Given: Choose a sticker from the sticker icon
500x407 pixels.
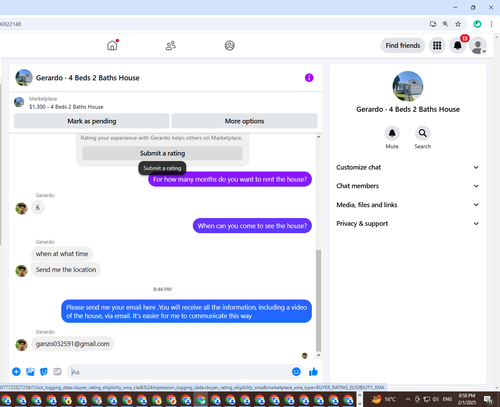Looking at the screenshot, I should pos(44,371).
